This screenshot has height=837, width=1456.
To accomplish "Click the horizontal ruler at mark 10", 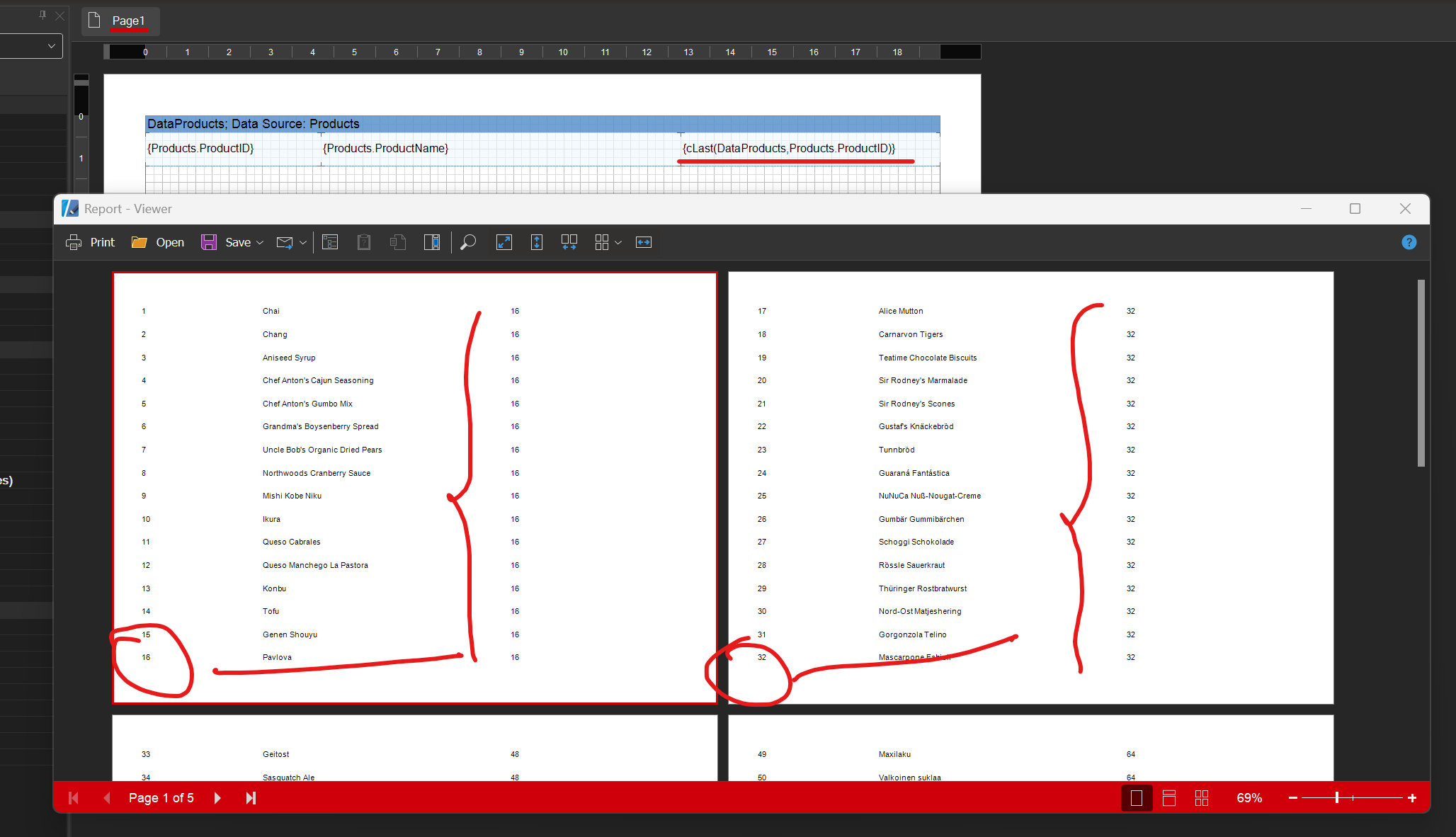I will [563, 52].
